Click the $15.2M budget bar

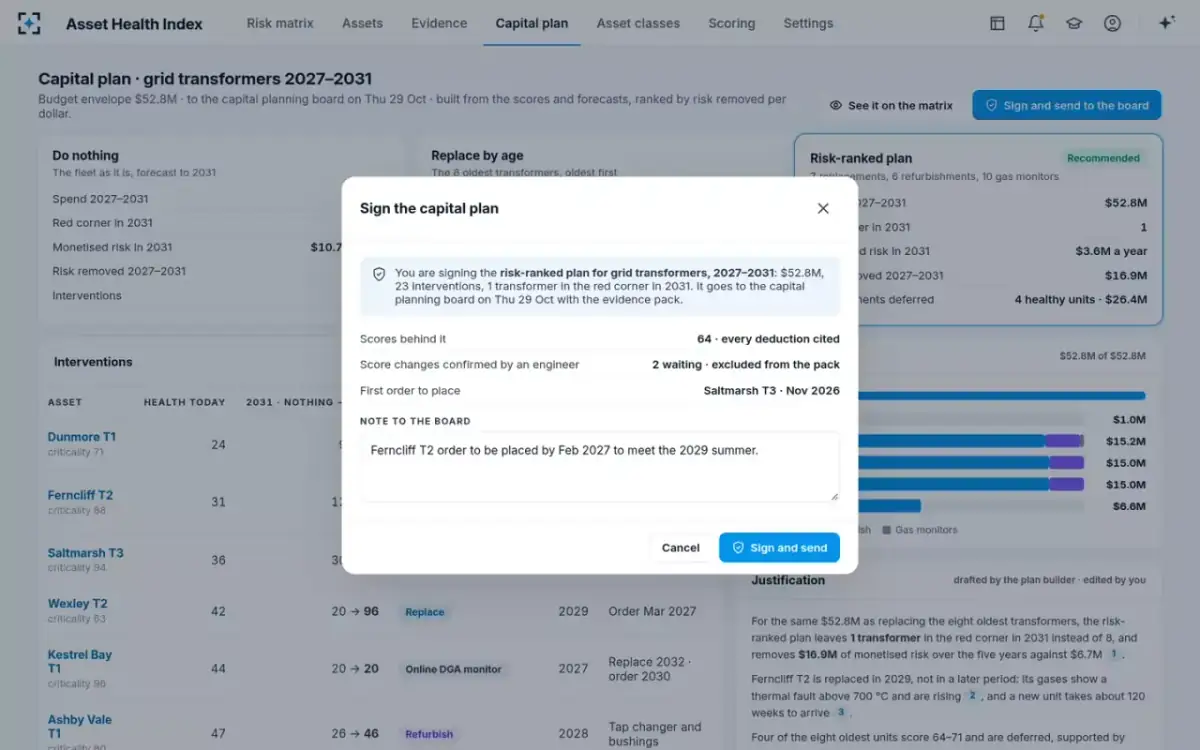970,441
